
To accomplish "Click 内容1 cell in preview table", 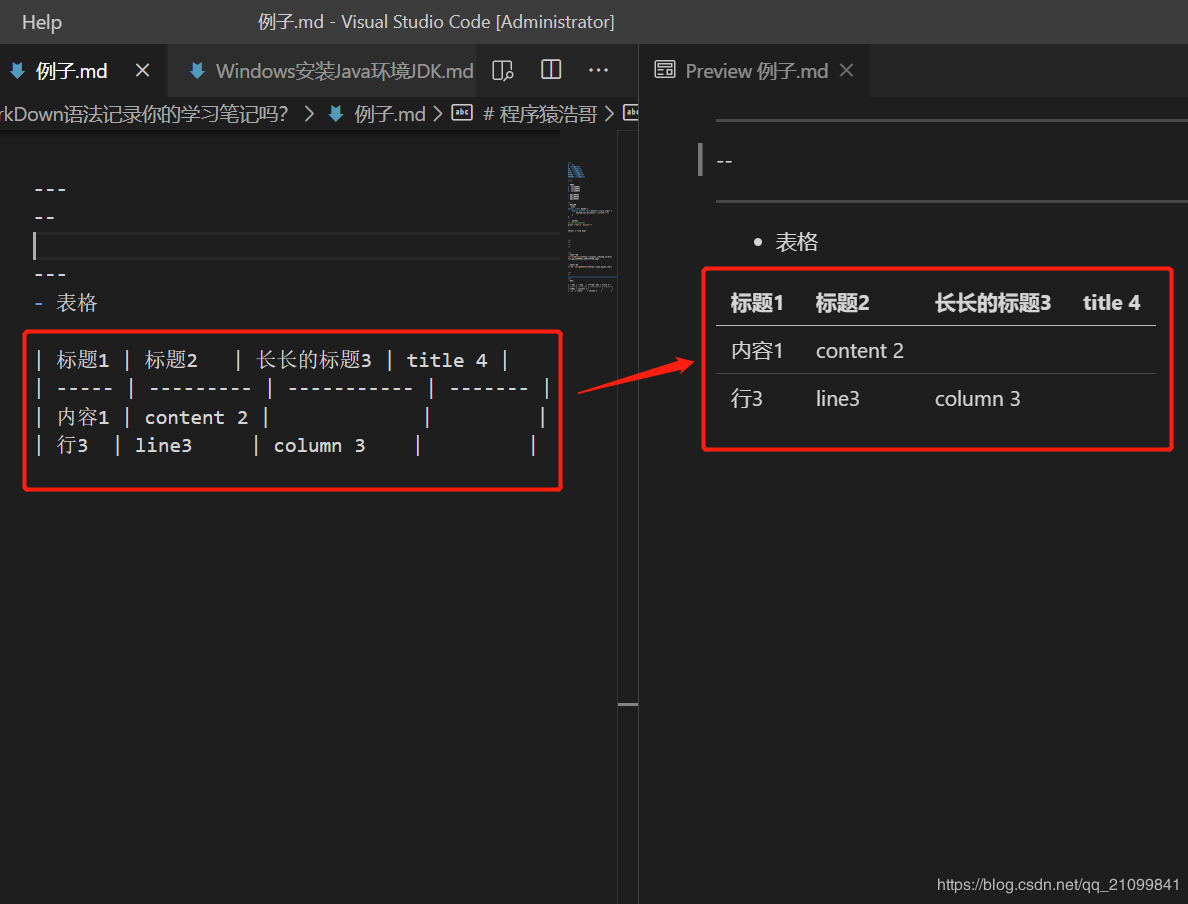I will 756,351.
